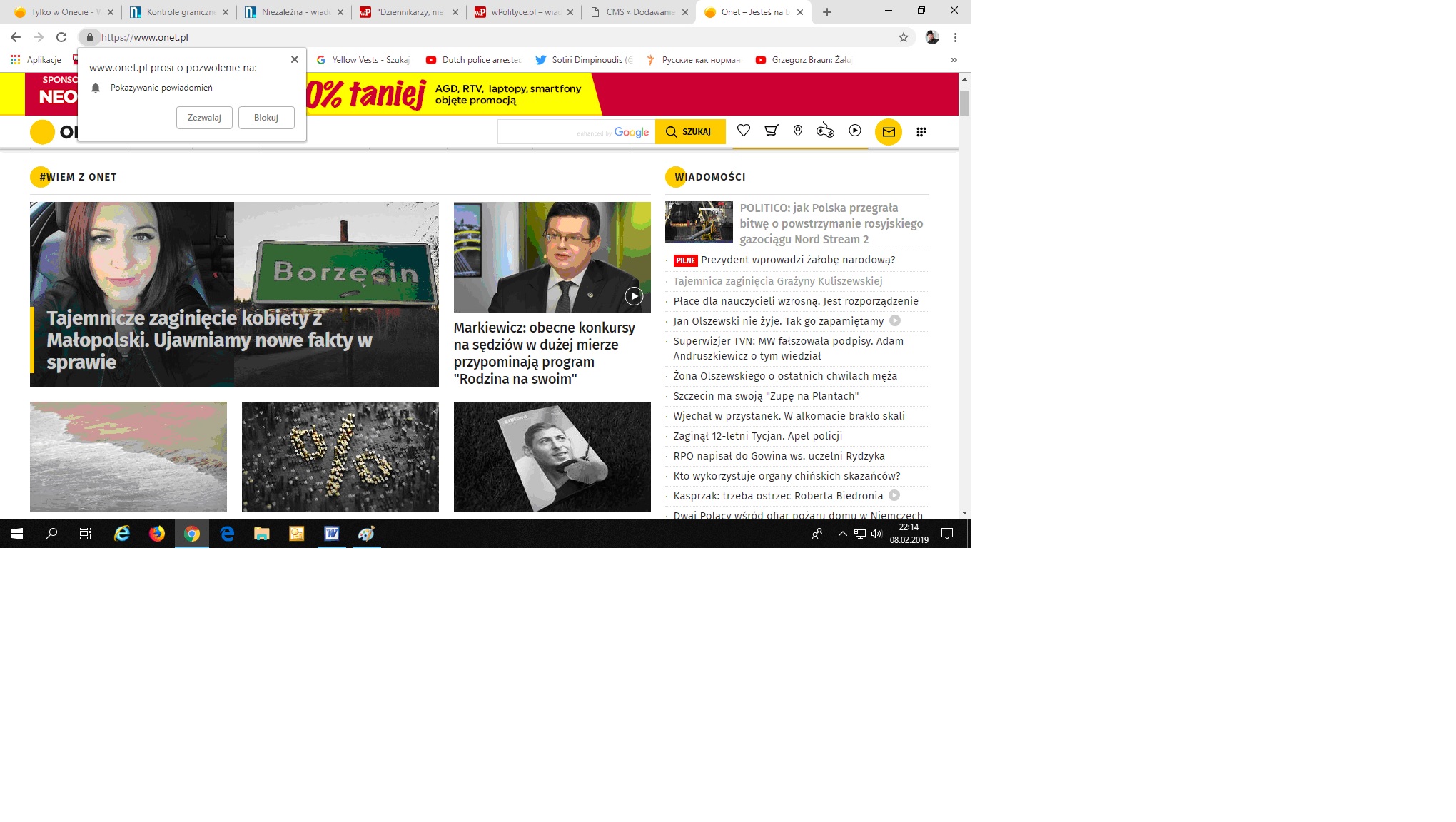The height and width of the screenshot is (822, 1456).
Task: Open the volume control in tray
Action: click(876, 534)
